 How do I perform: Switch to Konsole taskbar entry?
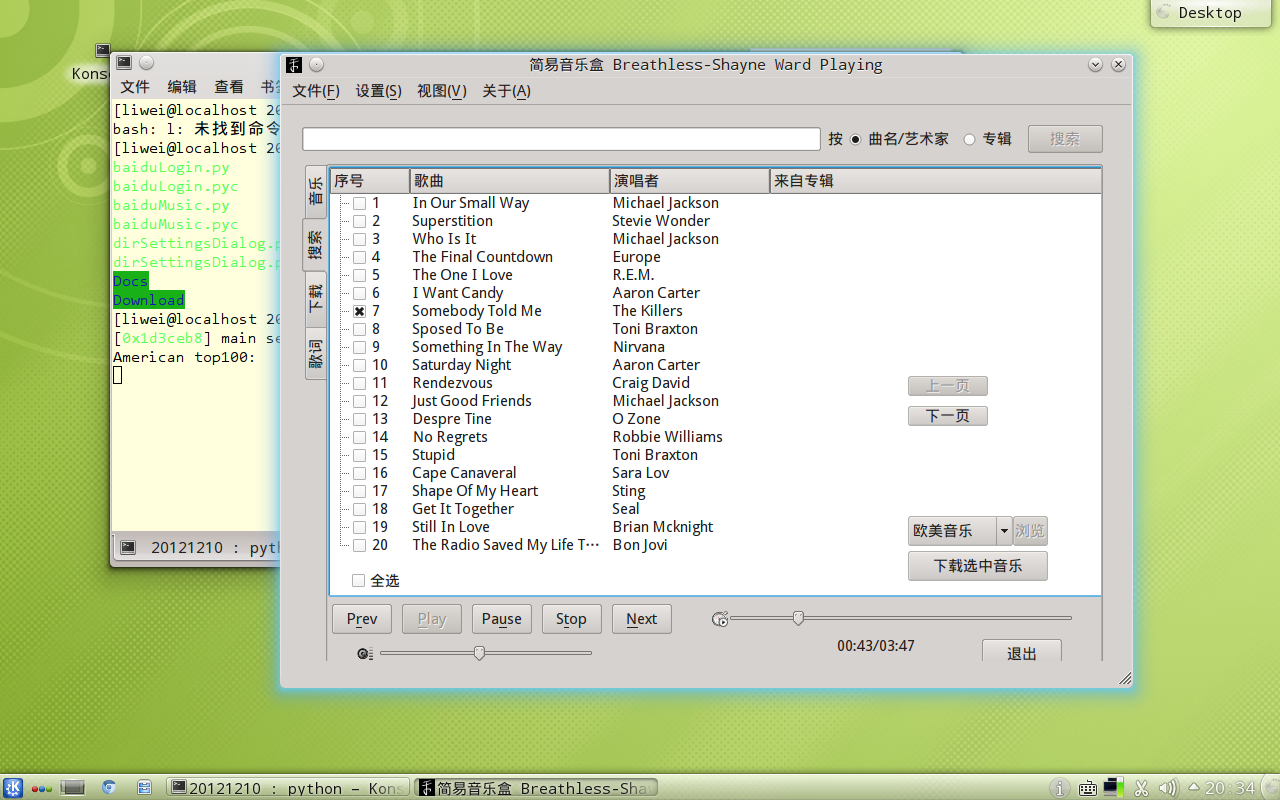pos(287,788)
